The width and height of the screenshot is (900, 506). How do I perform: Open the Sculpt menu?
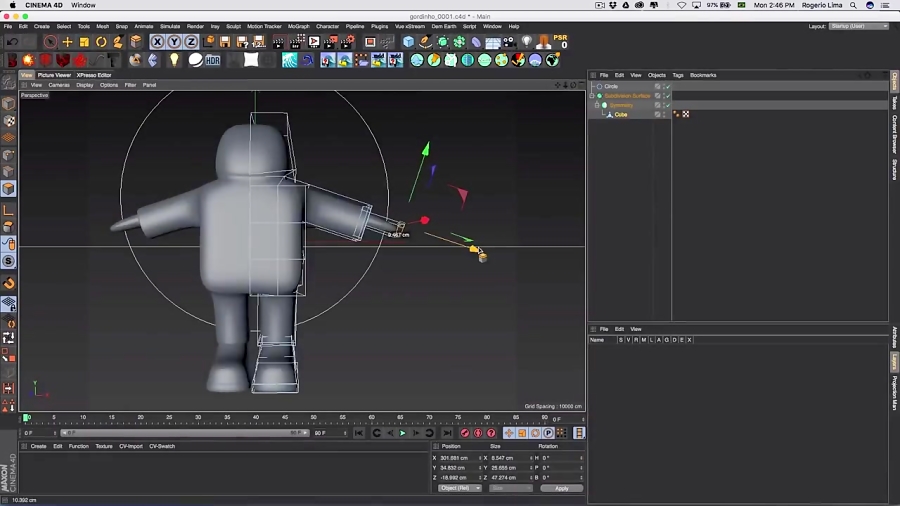coord(234,26)
